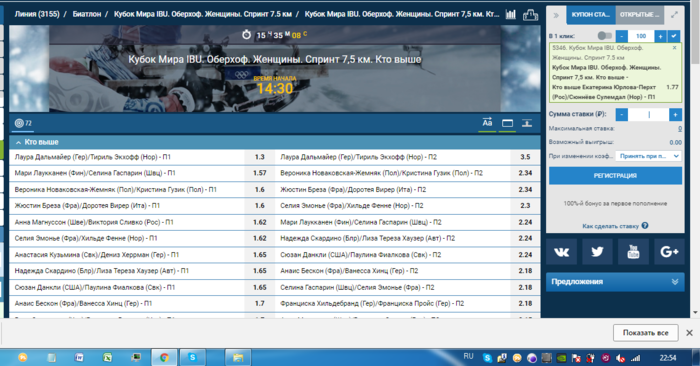Open the 'Как сделать ставку' link
Image resolution: width=700 pixels, height=366 pixels.
pos(610,226)
